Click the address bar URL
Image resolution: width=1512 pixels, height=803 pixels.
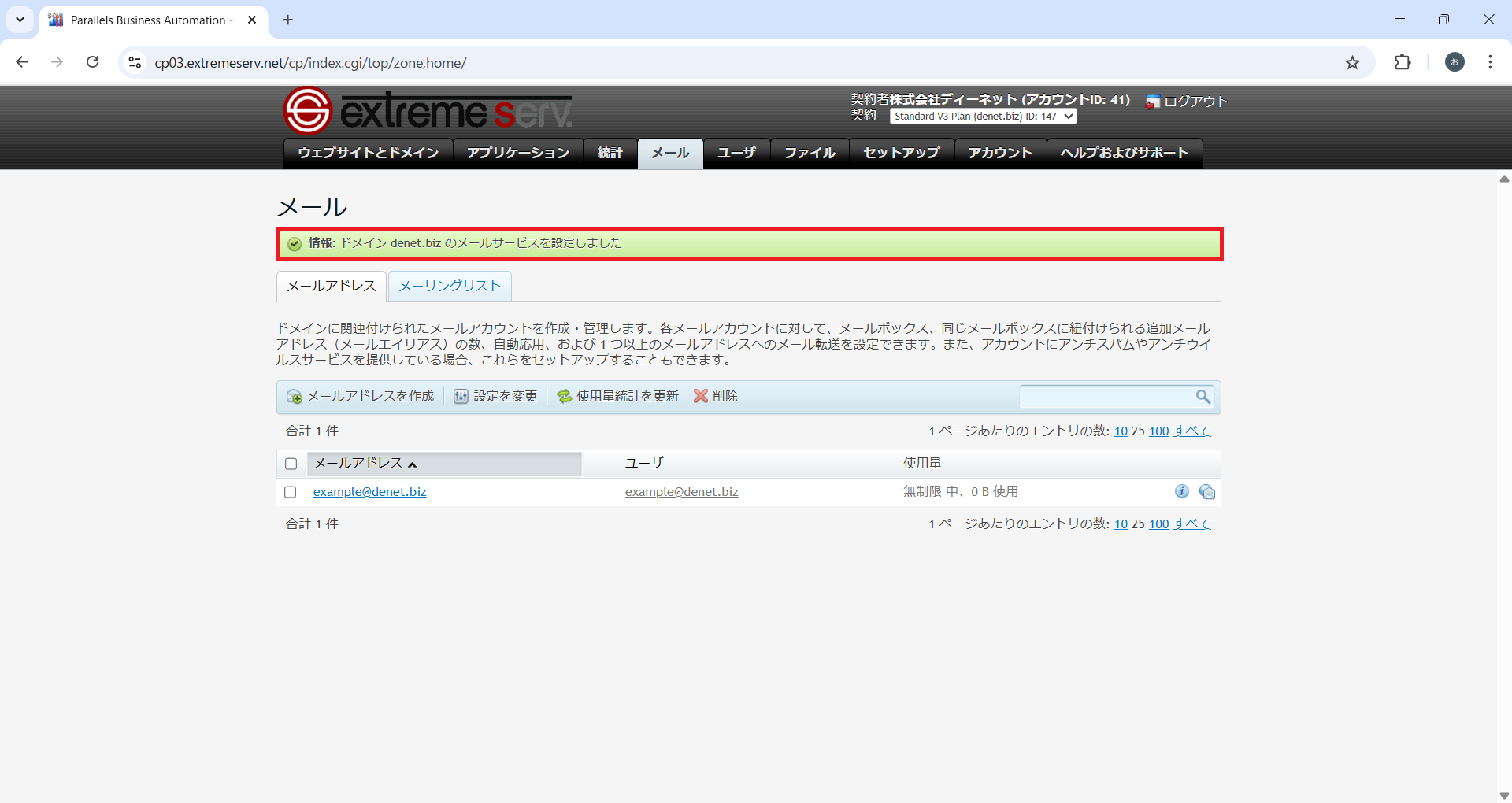[x=310, y=63]
